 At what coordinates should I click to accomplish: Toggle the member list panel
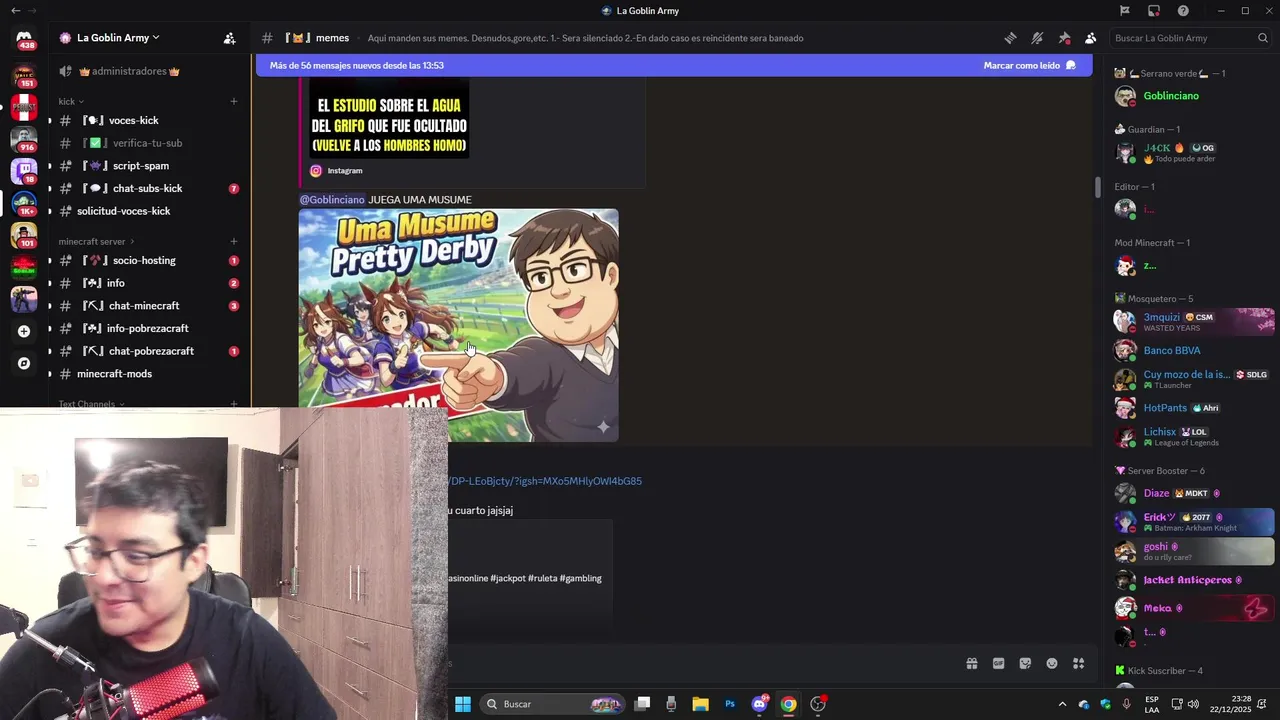pos(1090,38)
